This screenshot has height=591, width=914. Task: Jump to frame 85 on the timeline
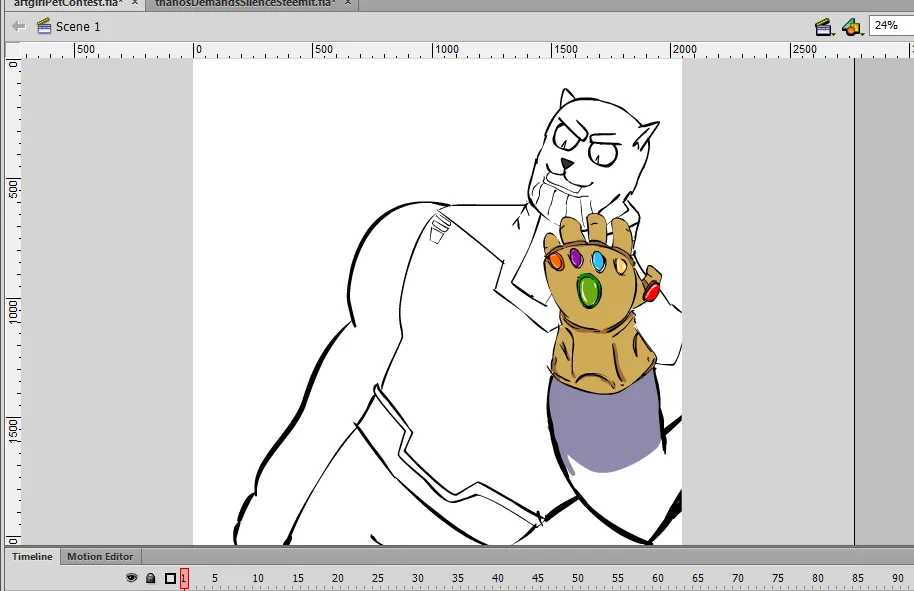(x=857, y=578)
